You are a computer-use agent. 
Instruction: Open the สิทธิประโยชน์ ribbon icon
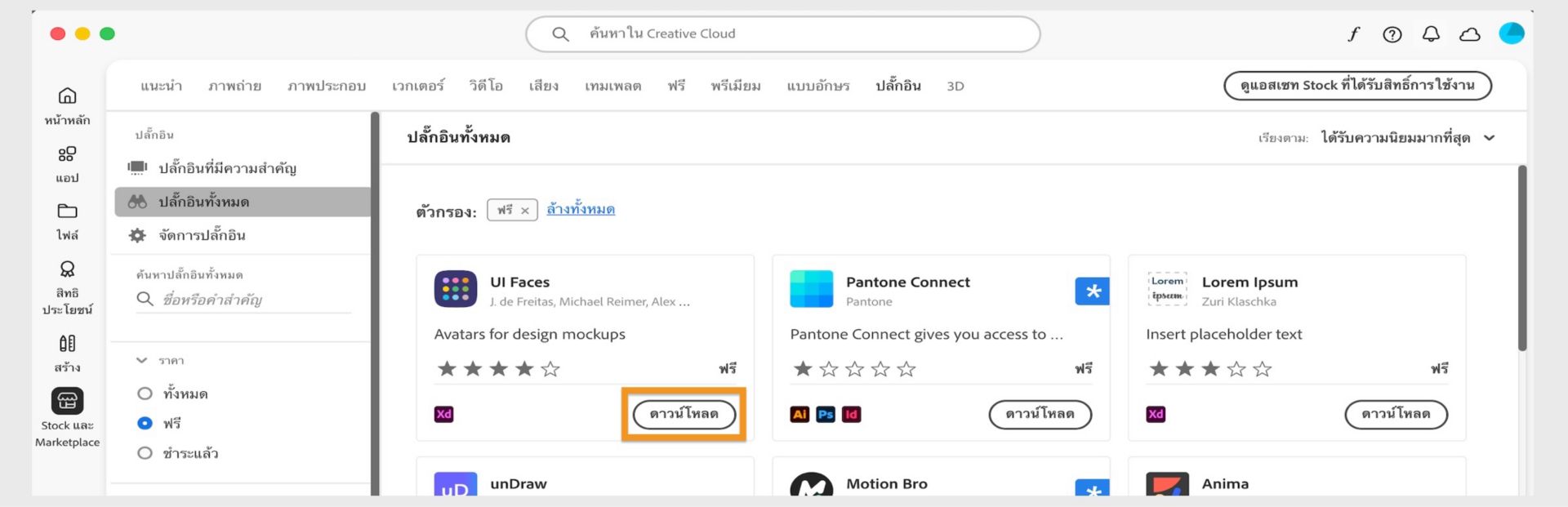(x=67, y=269)
